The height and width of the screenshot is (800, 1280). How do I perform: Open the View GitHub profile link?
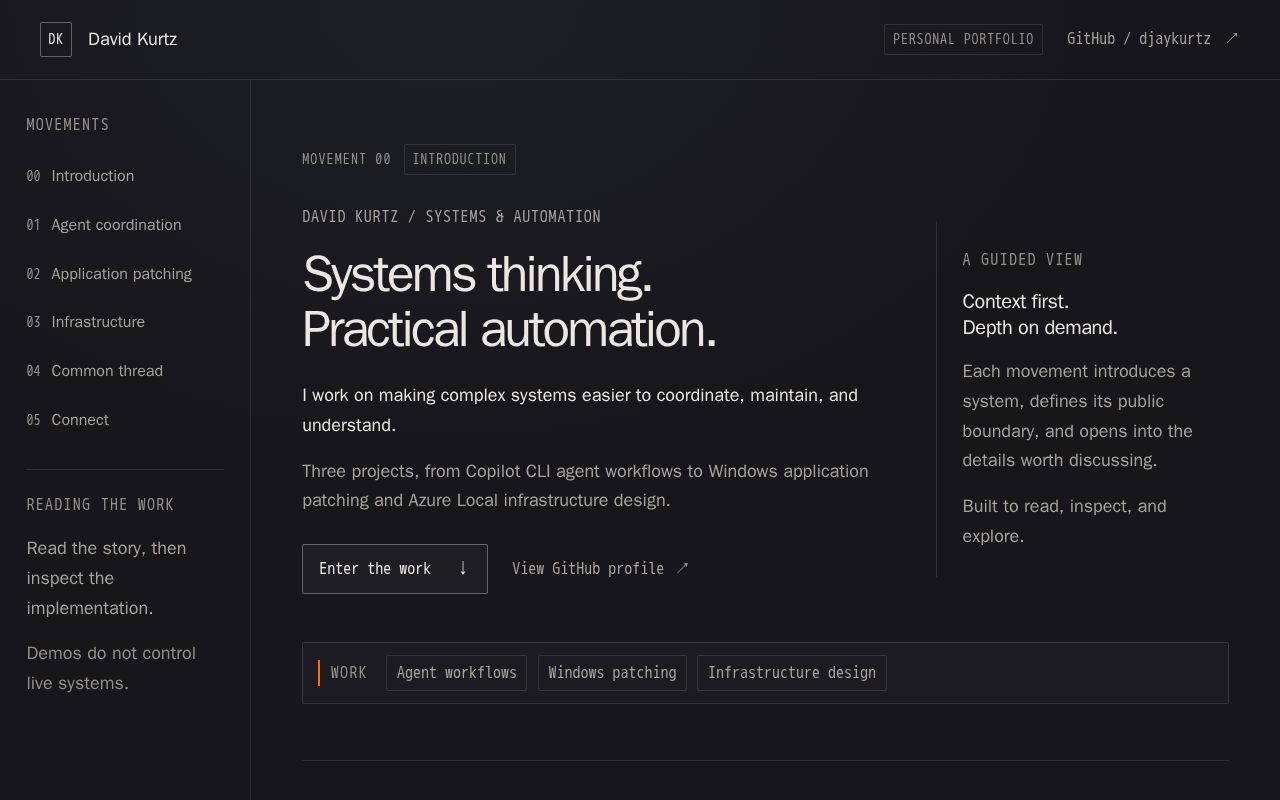600,568
